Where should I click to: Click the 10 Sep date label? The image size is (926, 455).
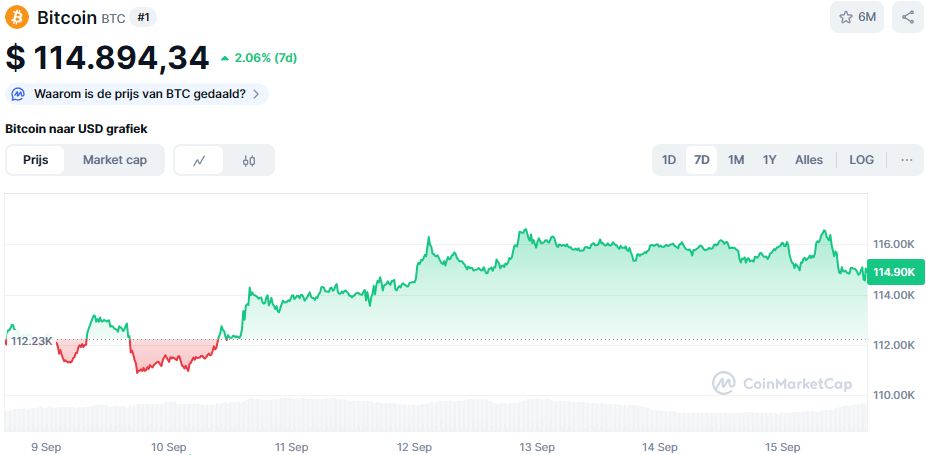coord(169,447)
